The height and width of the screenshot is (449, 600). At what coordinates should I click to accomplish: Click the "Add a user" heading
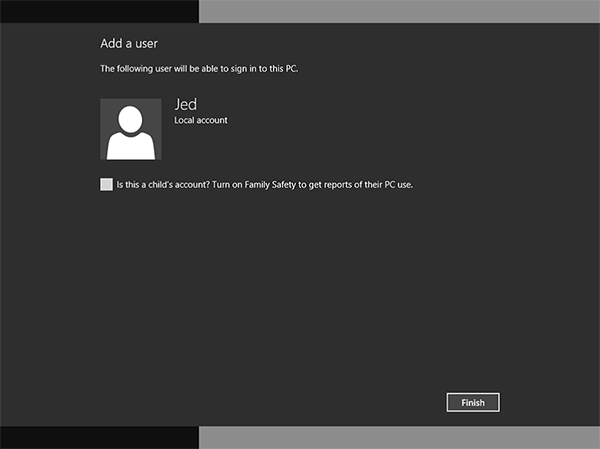click(129, 44)
